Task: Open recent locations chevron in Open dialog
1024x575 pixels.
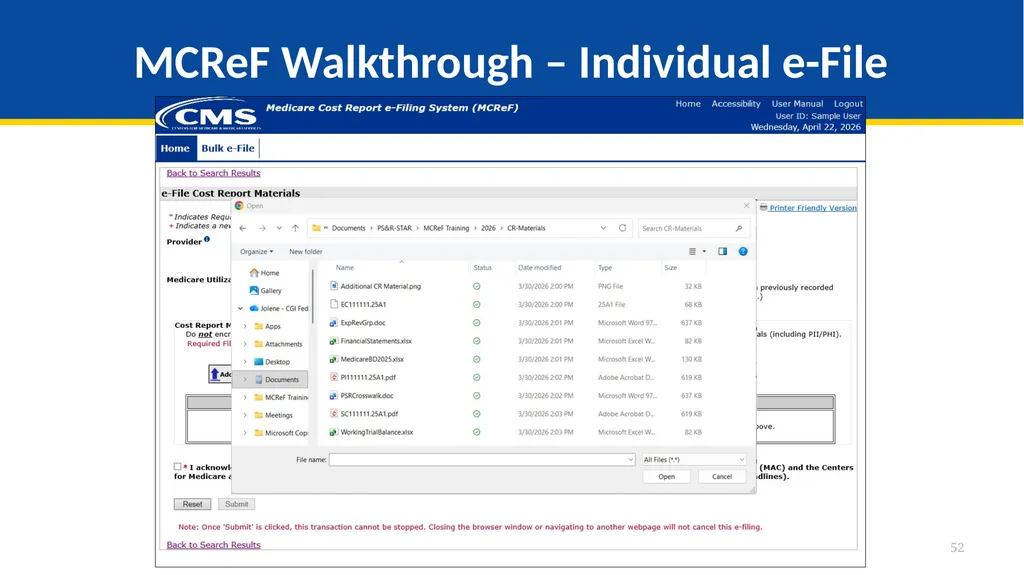Action: tap(279, 228)
